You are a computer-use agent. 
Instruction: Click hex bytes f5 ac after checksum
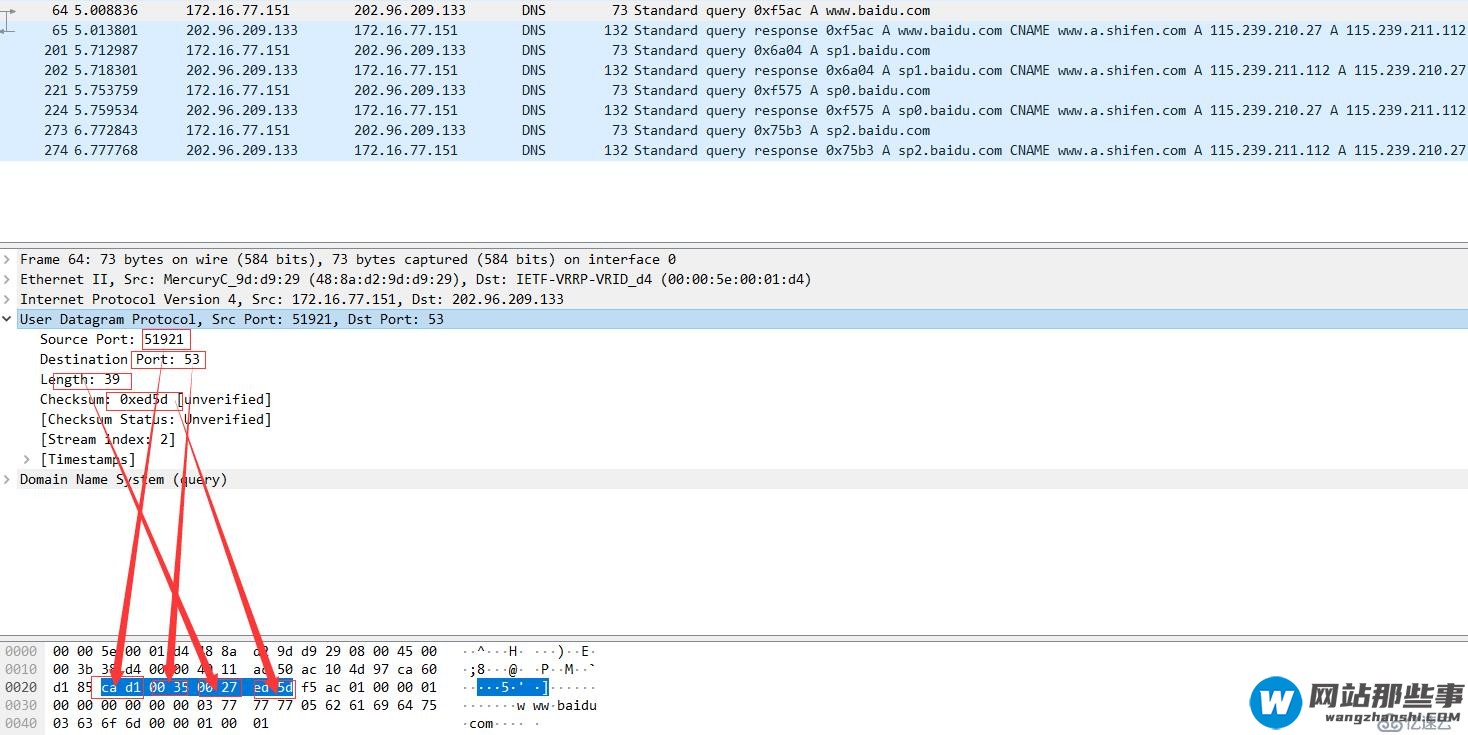[x=321, y=687]
